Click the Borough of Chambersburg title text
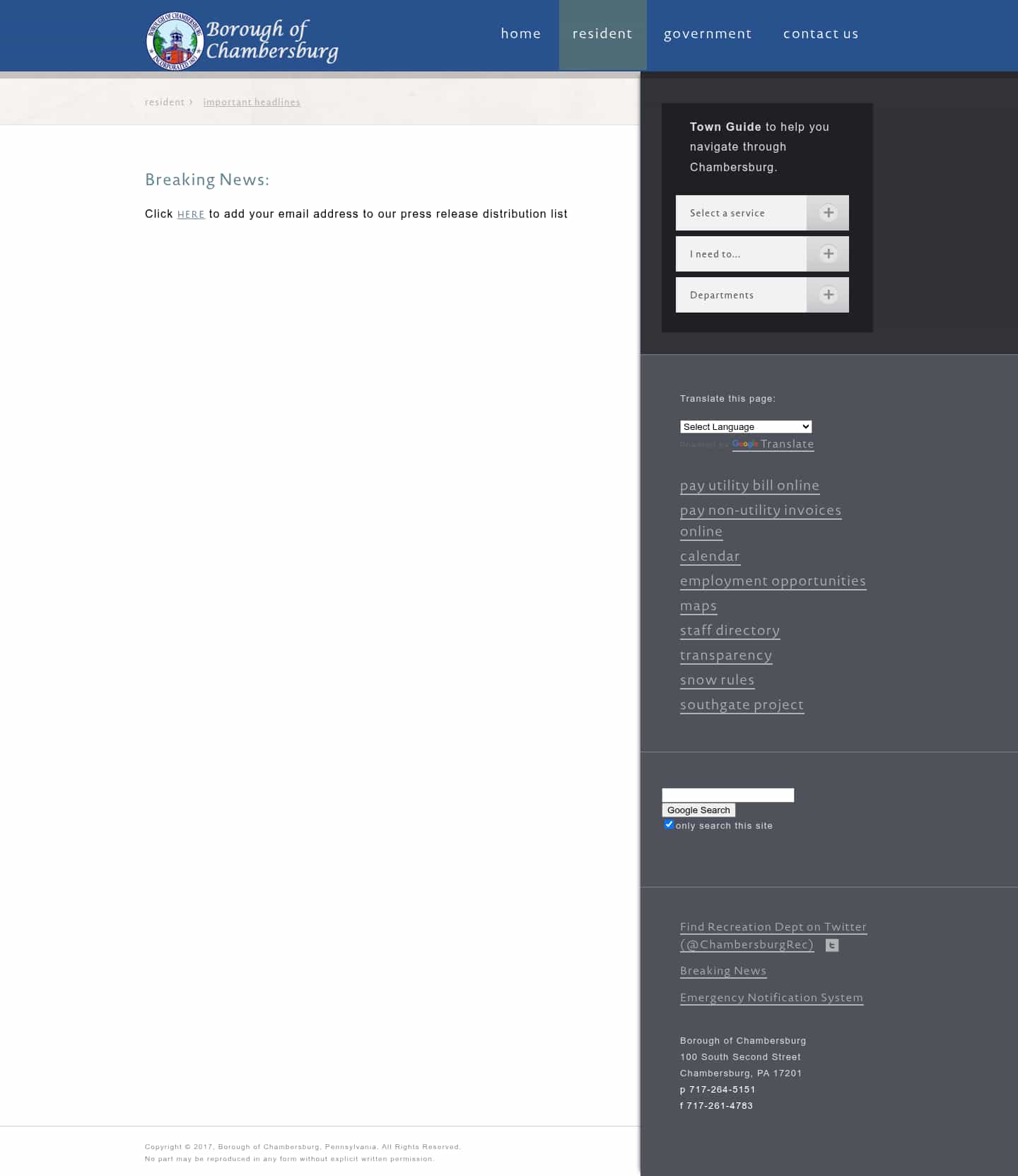Viewport: 1018px width, 1176px height. coord(272,40)
